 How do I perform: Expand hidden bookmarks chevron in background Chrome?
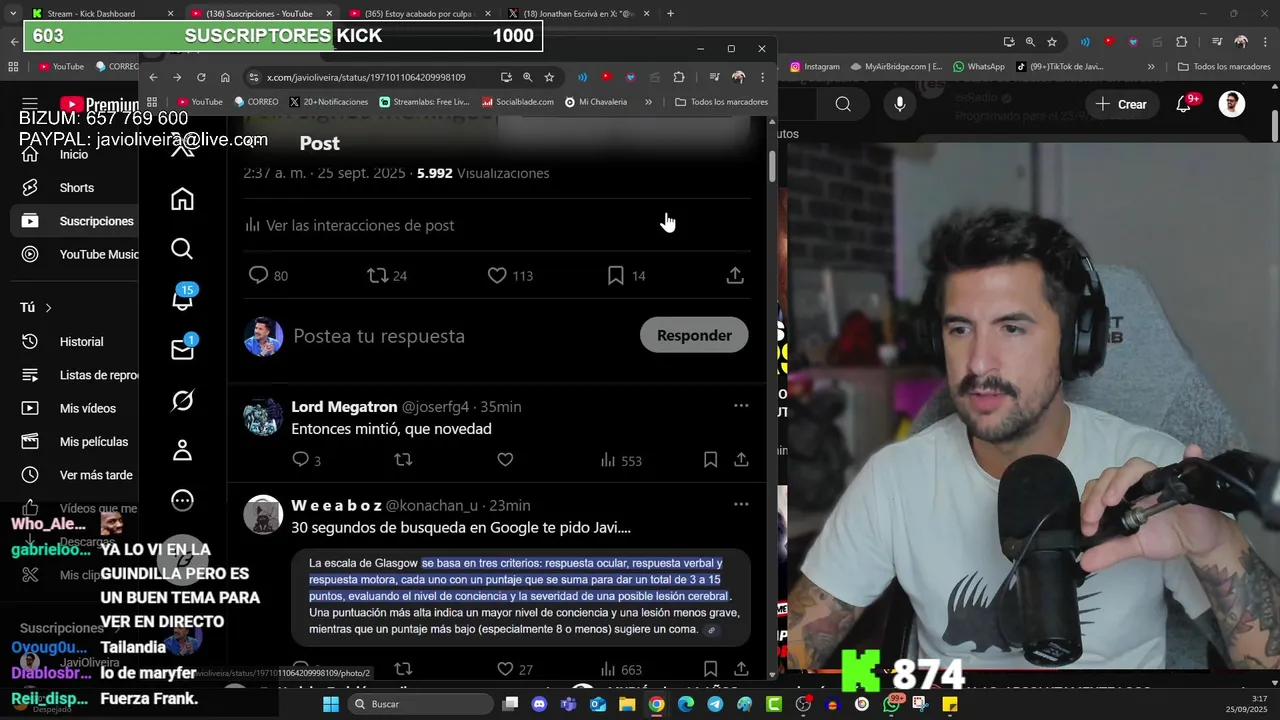point(1151,67)
